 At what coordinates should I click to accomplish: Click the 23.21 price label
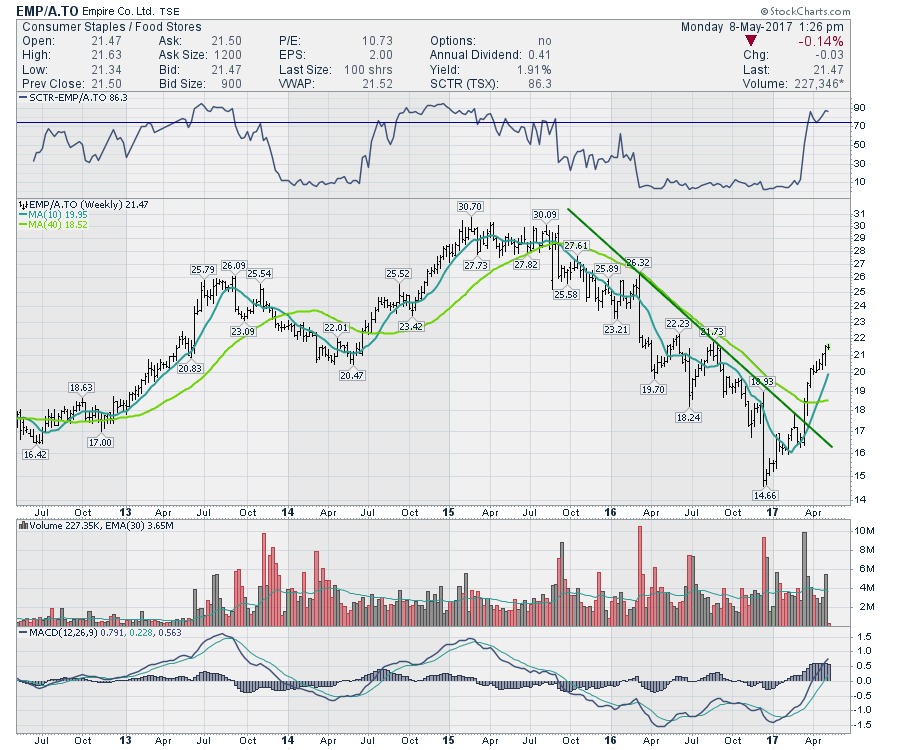[616, 330]
